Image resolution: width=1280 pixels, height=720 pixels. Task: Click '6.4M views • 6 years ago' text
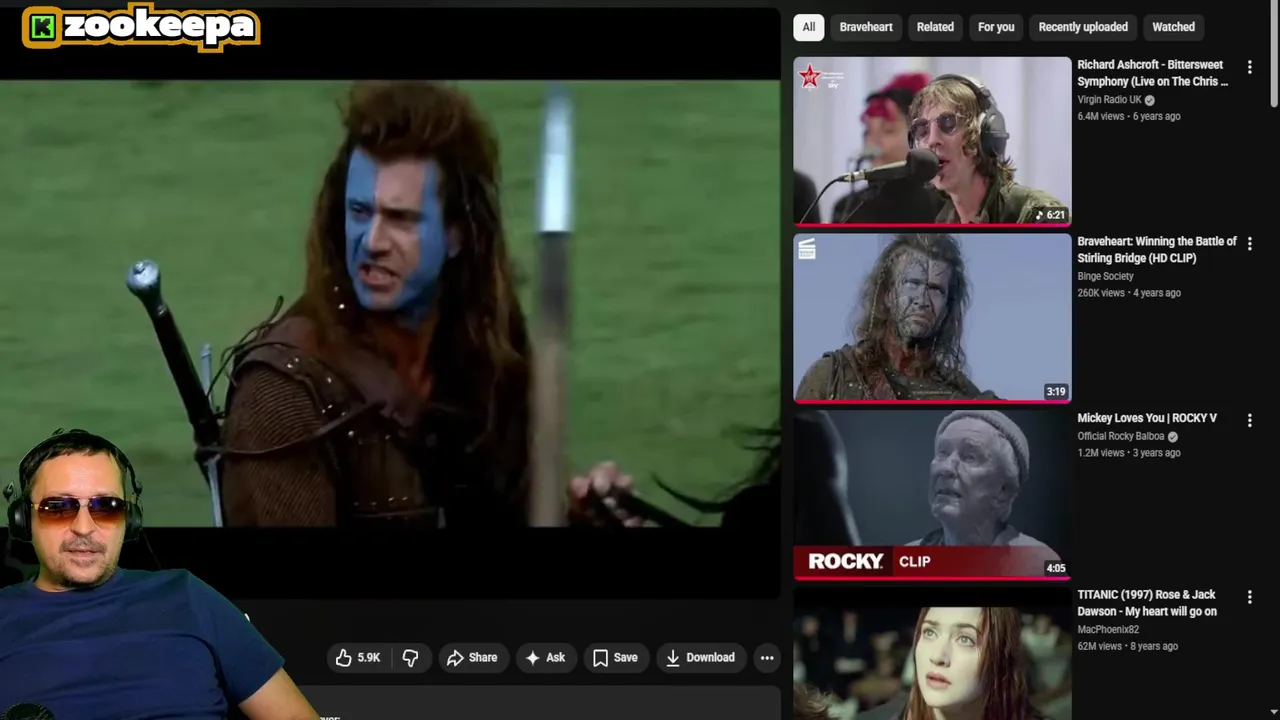tap(1129, 116)
